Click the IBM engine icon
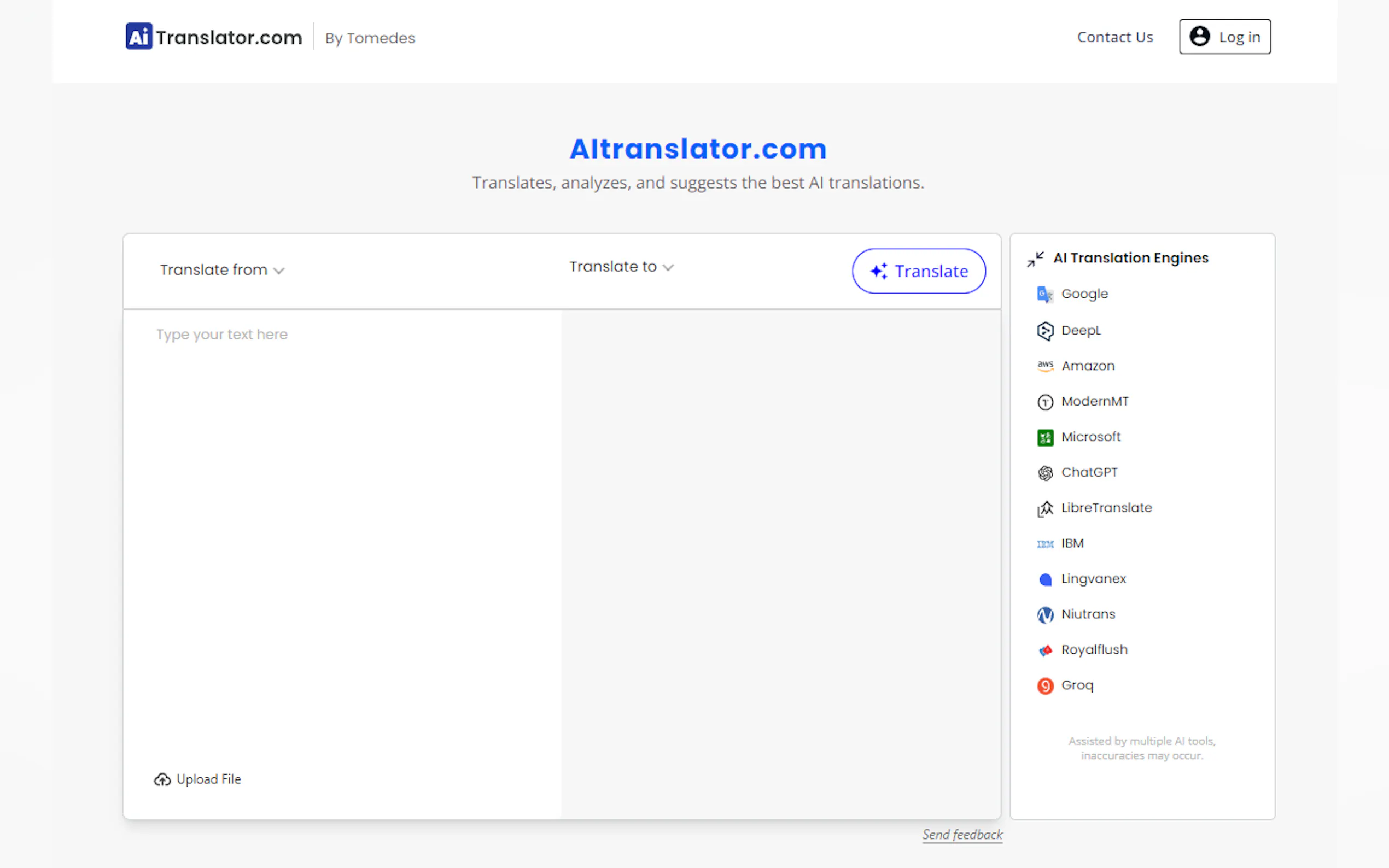 [1044, 544]
